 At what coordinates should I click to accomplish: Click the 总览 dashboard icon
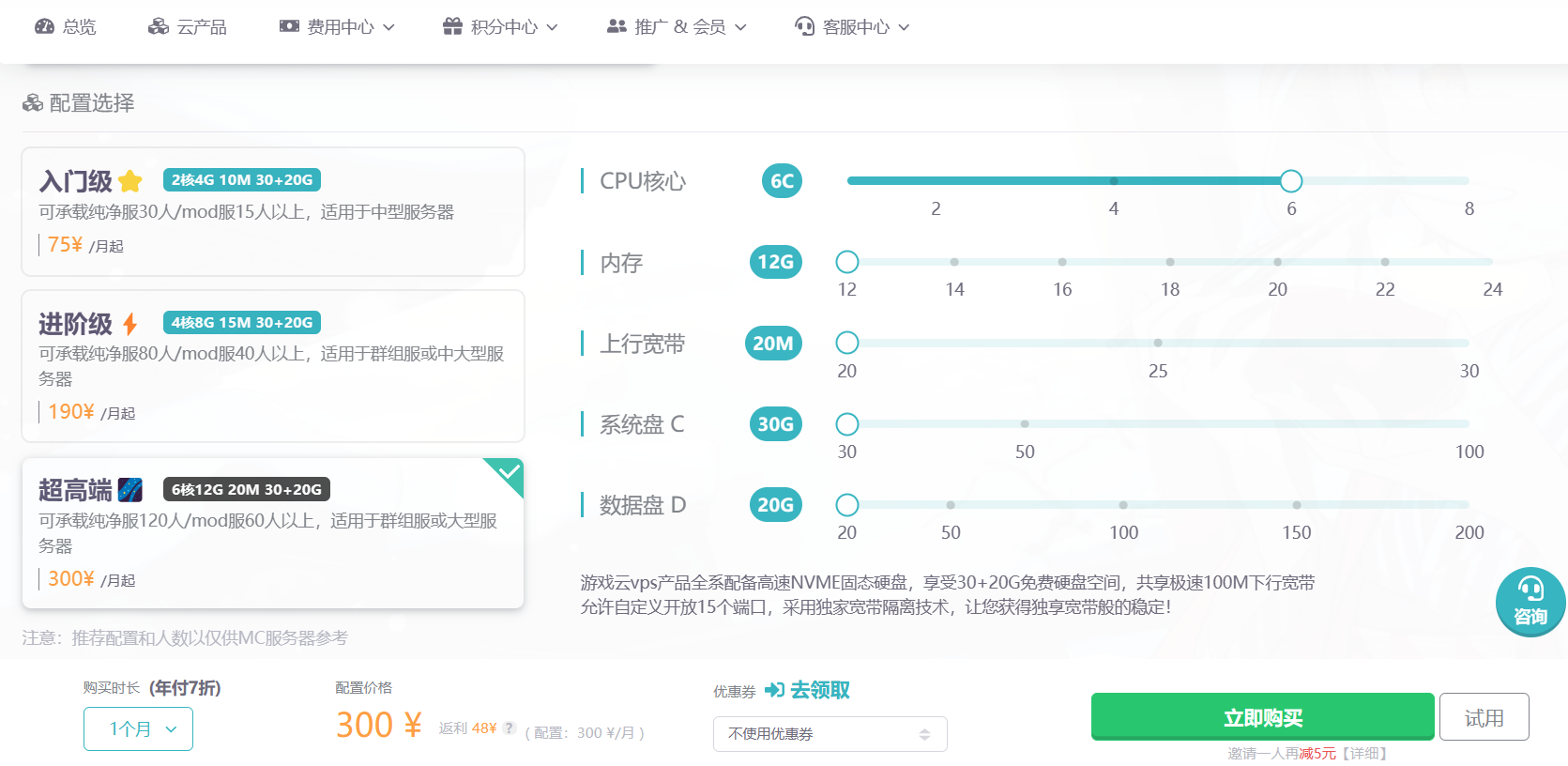pos(44,26)
